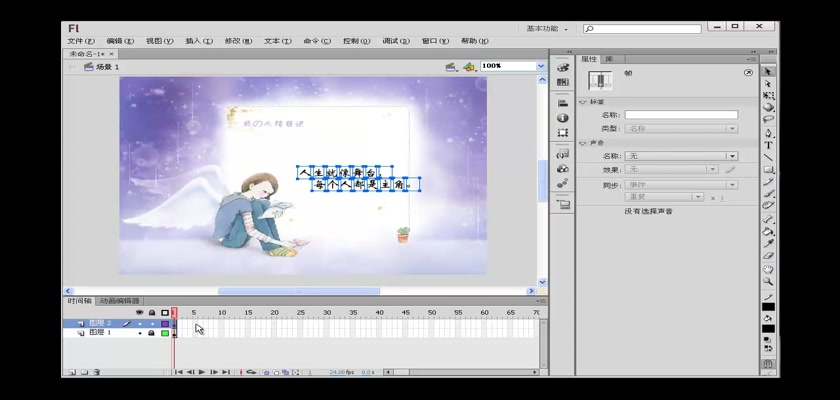
Task: Collapse the 声音 section triangle
Action: (583, 143)
